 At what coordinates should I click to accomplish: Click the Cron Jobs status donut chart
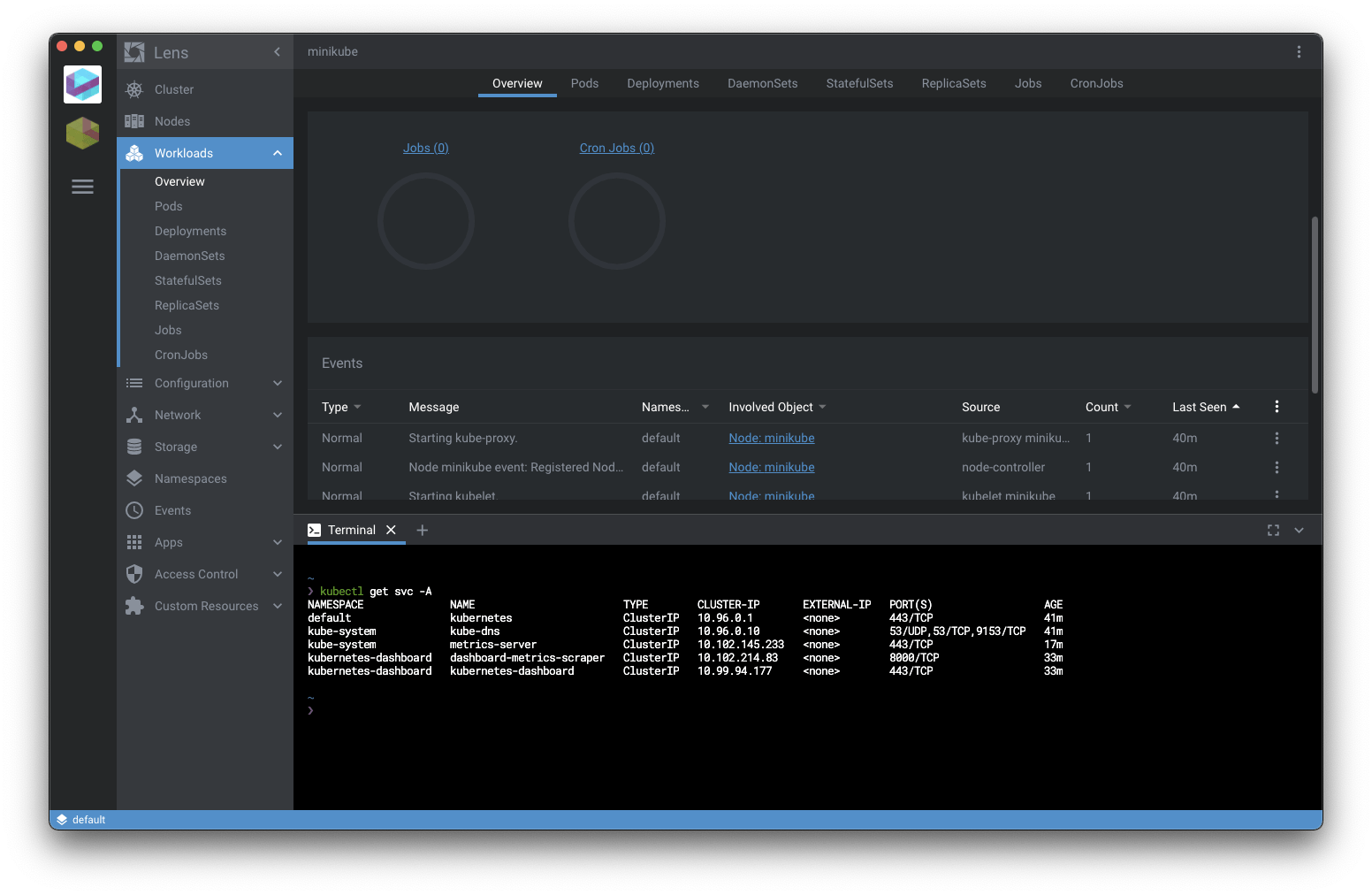pyautogui.click(x=617, y=221)
